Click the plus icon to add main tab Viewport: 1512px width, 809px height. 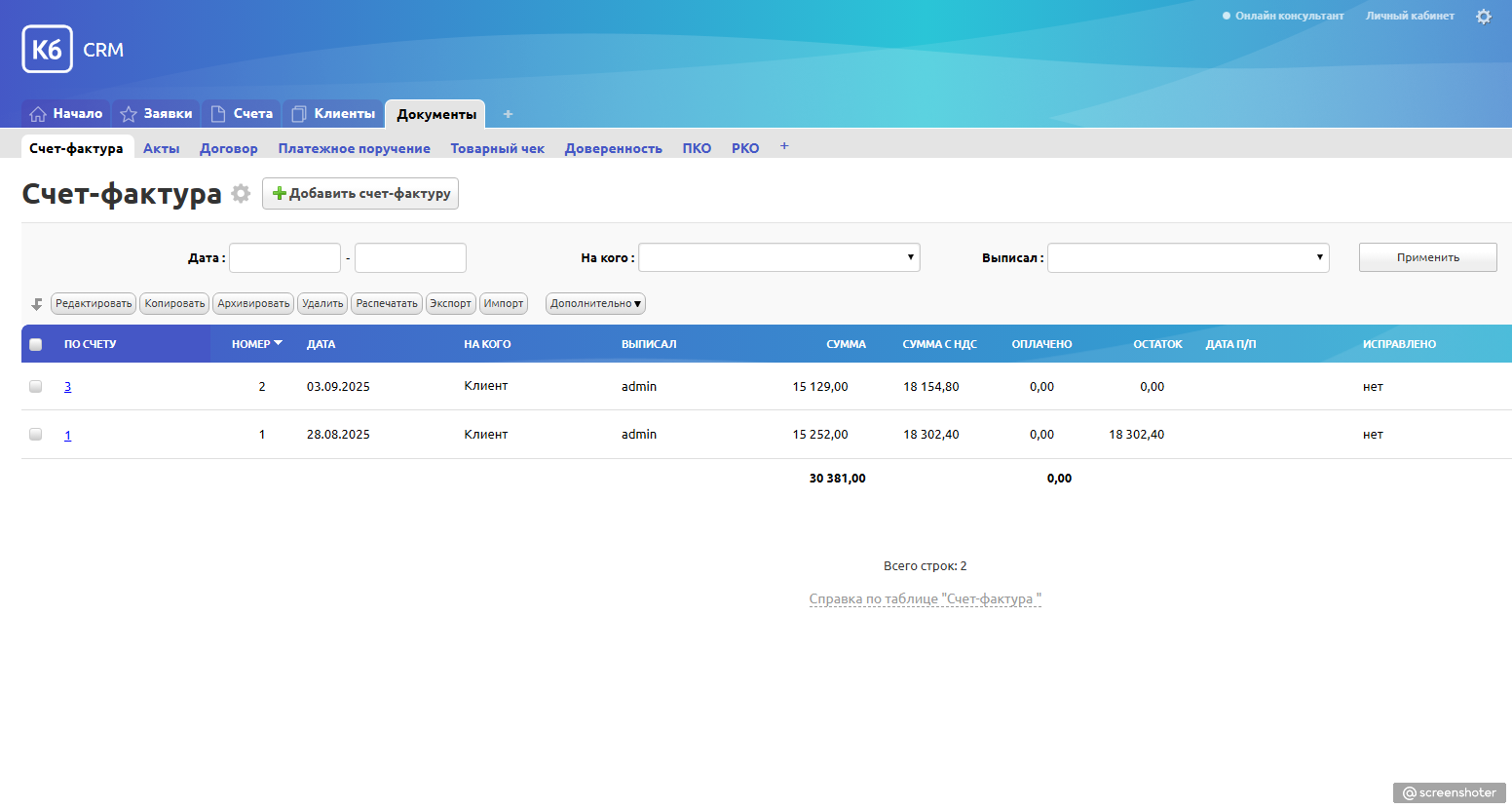[x=508, y=114]
